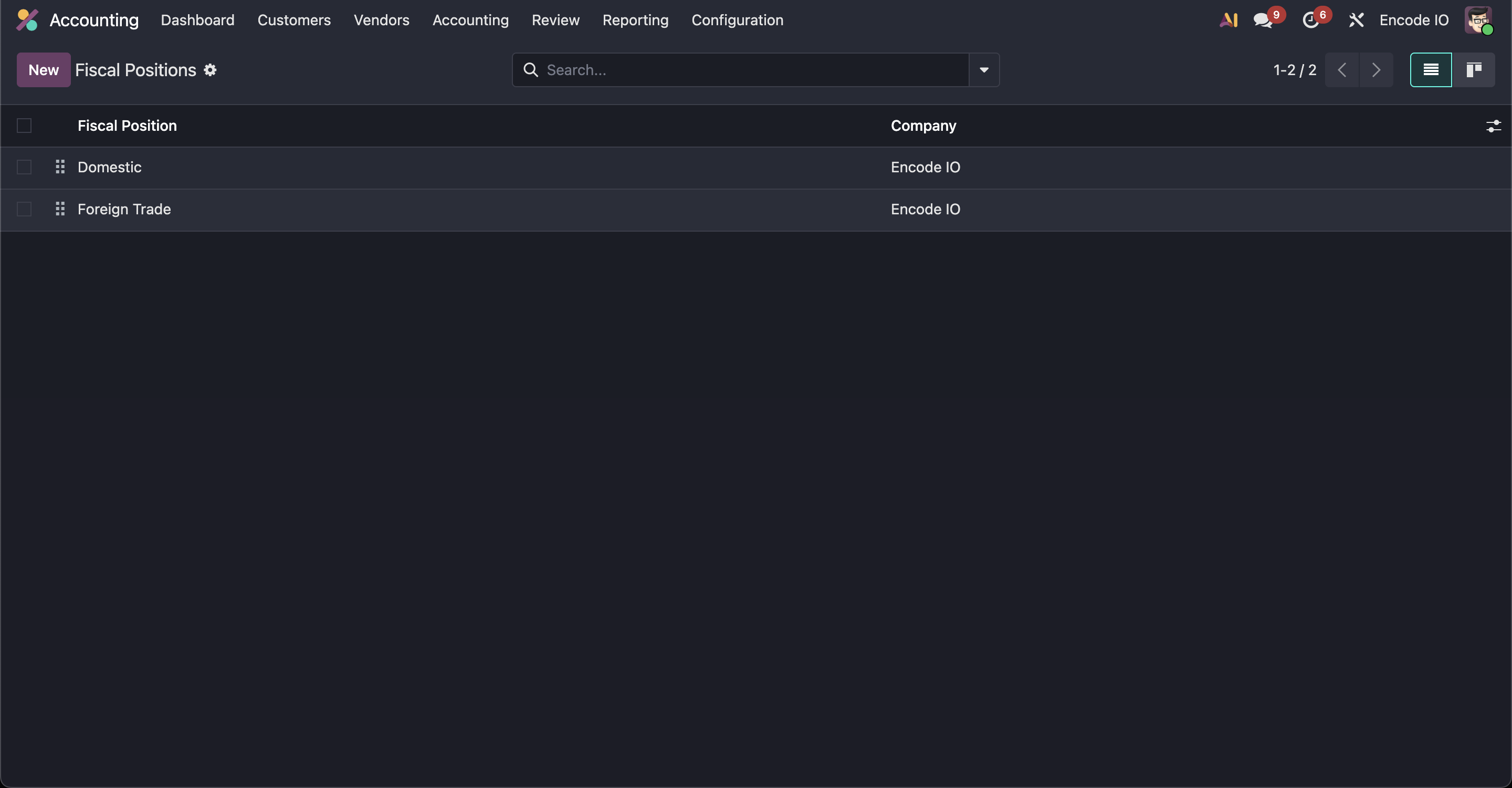Click into the Search field
Image resolution: width=1512 pixels, height=788 pixels.
pyautogui.click(x=751, y=70)
